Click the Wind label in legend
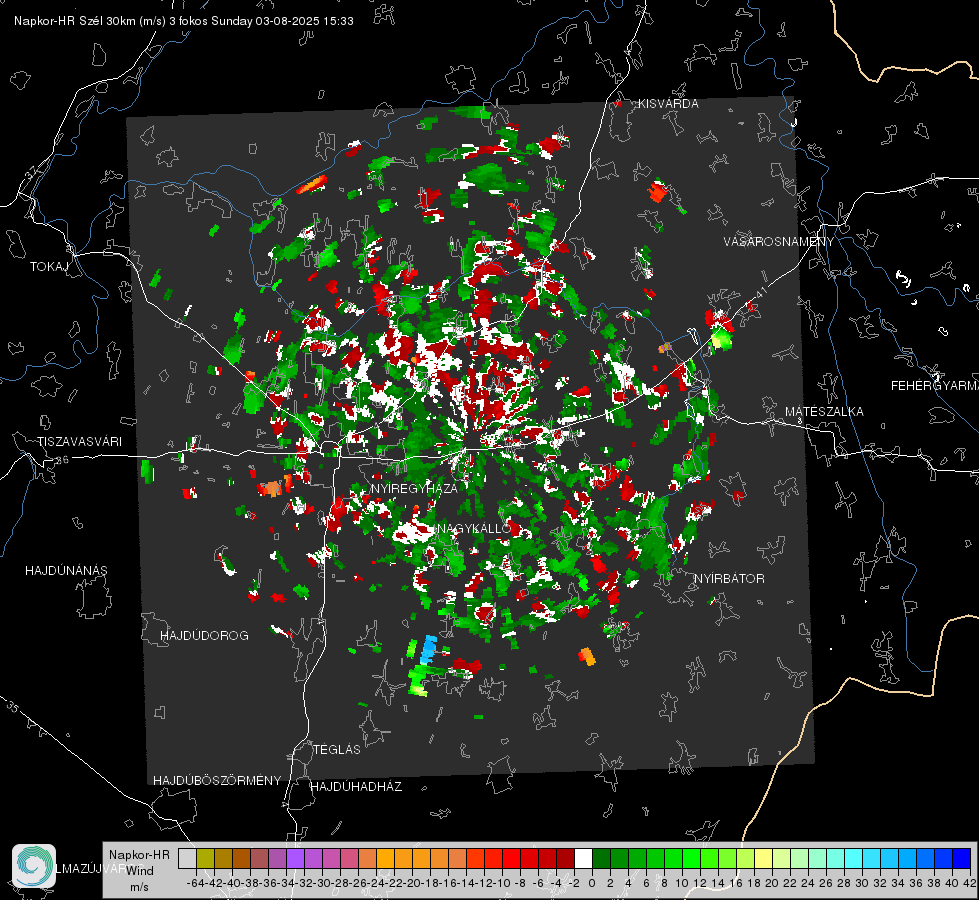979x900 pixels. pos(140,871)
